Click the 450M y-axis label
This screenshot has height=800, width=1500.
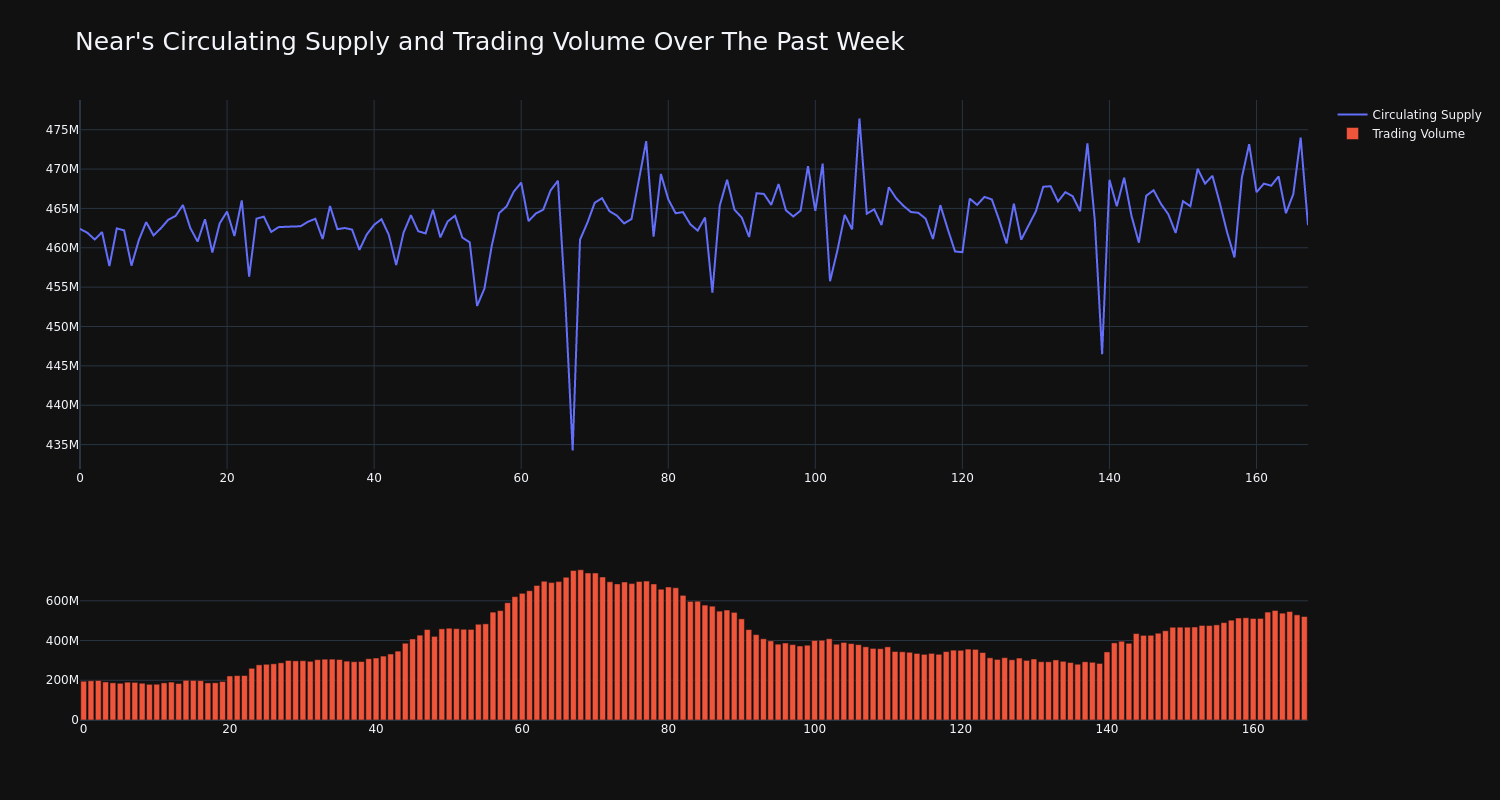(x=62, y=327)
